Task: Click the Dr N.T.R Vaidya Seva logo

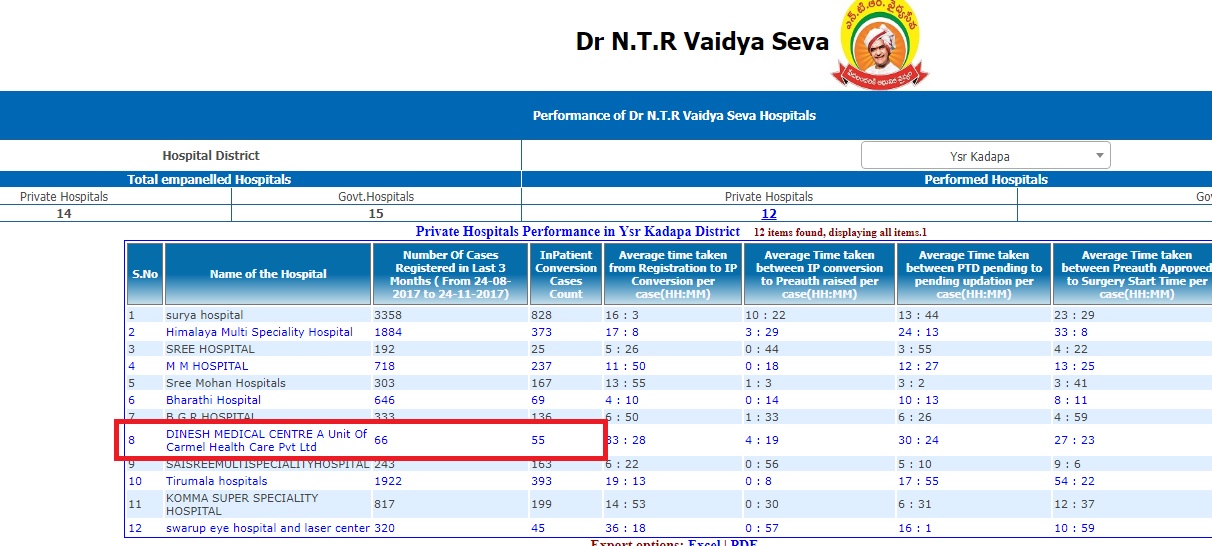Action: (x=879, y=45)
